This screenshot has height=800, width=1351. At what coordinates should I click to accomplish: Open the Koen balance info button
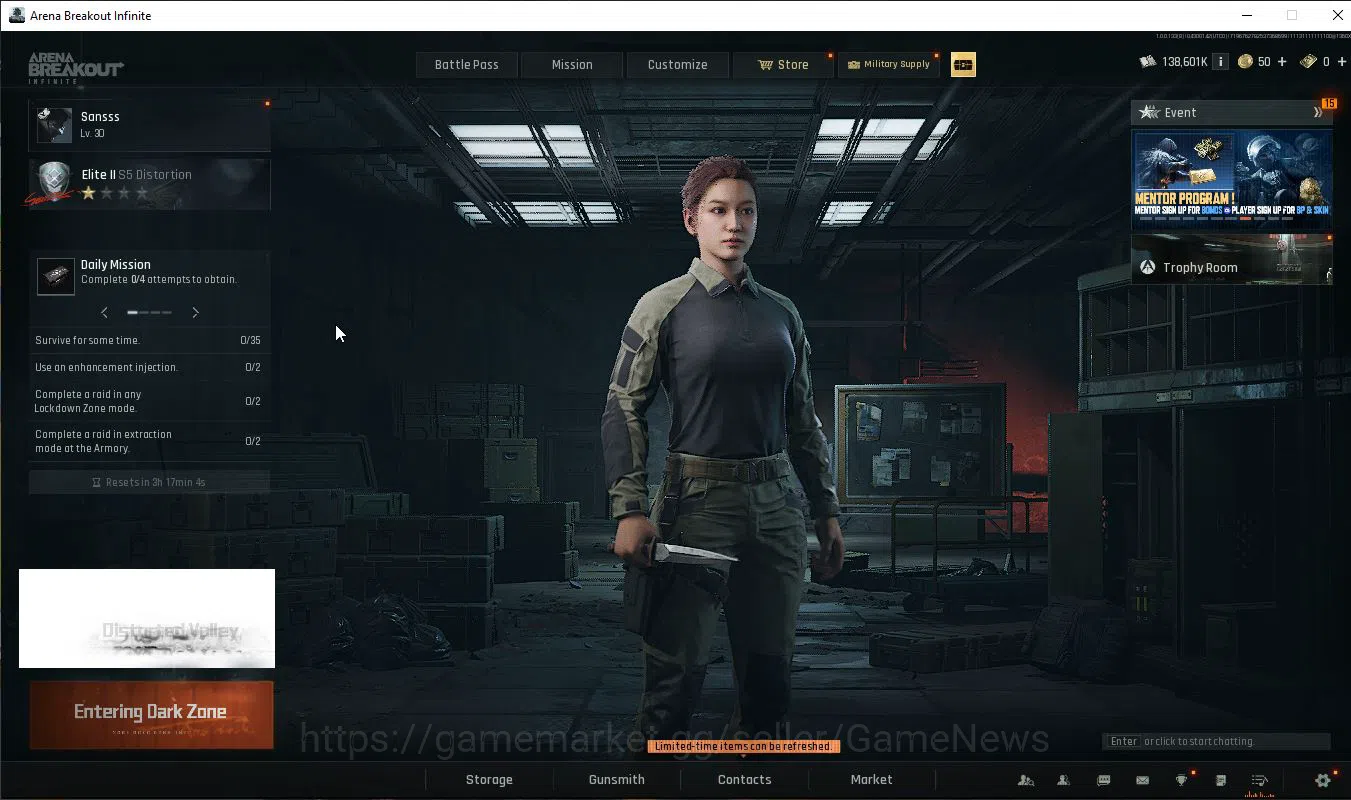point(1221,62)
